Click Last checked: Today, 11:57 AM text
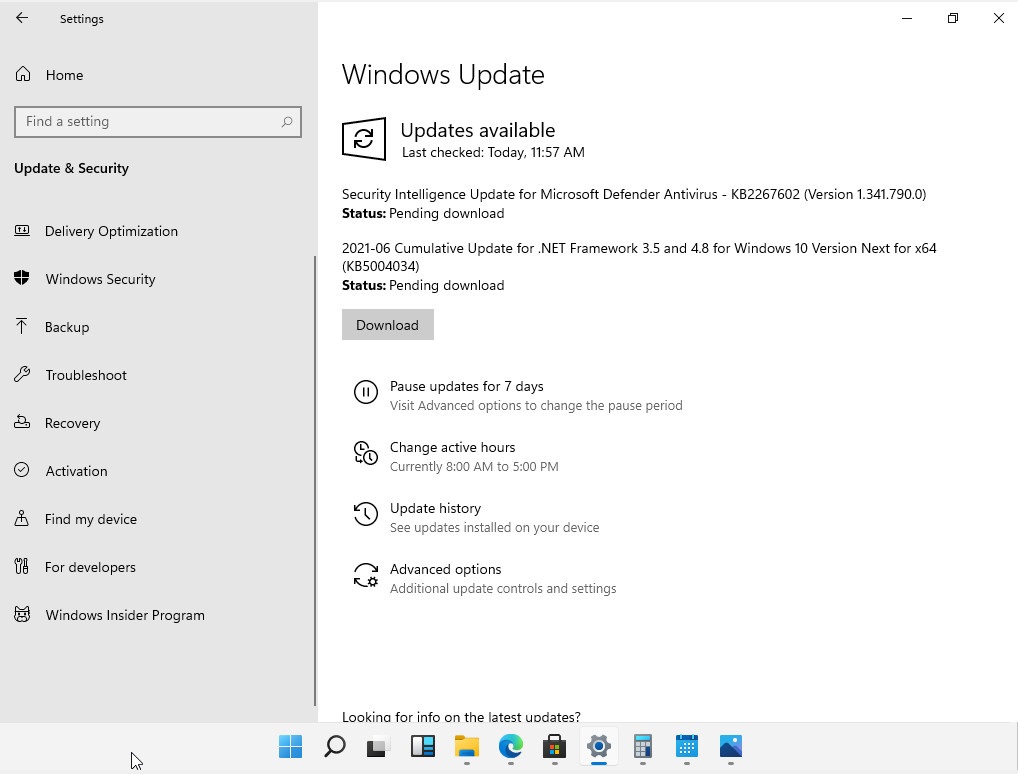The width and height of the screenshot is (1018, 774). tap(493, 153)
